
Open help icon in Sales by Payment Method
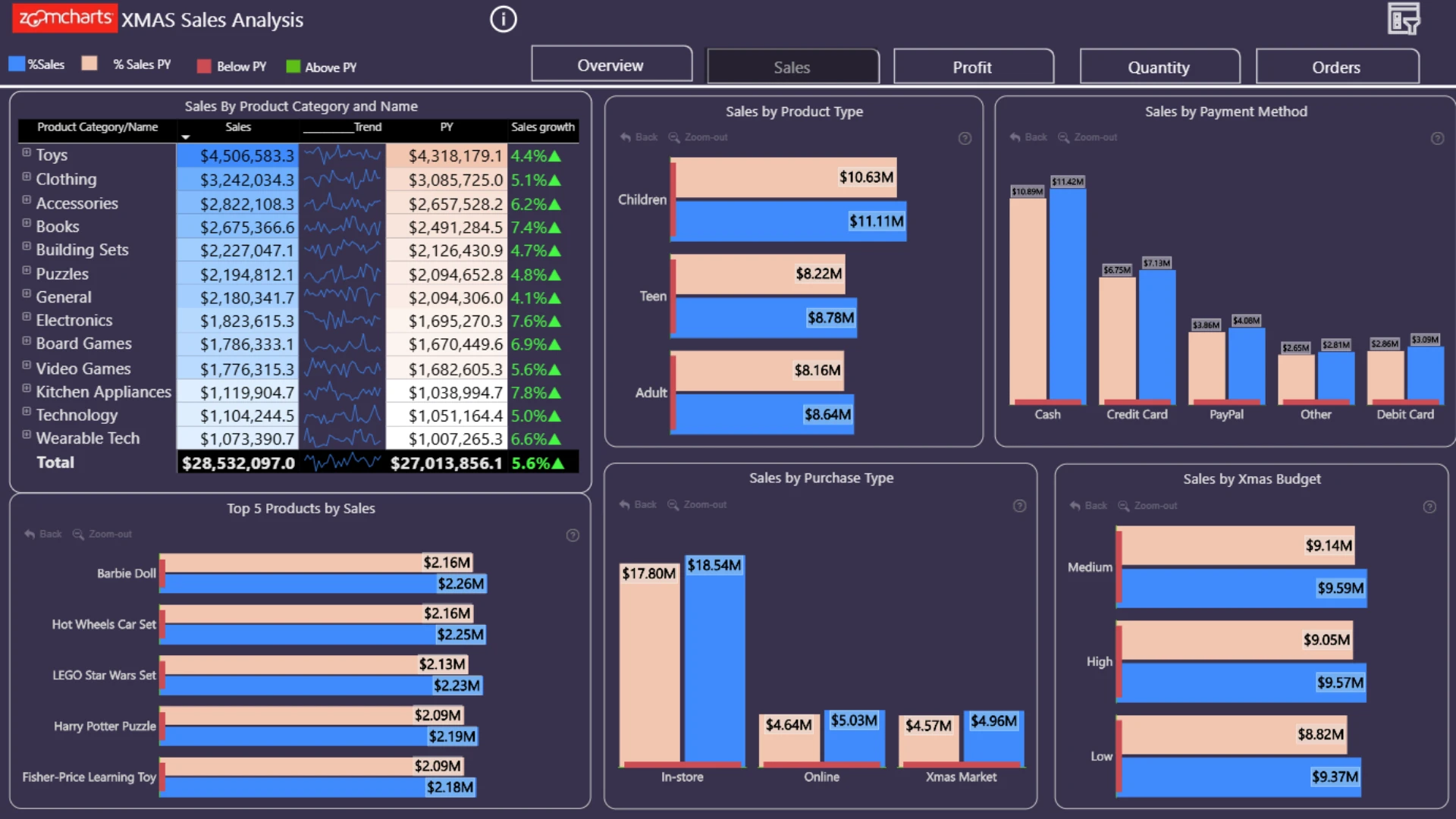point(1437,138)
